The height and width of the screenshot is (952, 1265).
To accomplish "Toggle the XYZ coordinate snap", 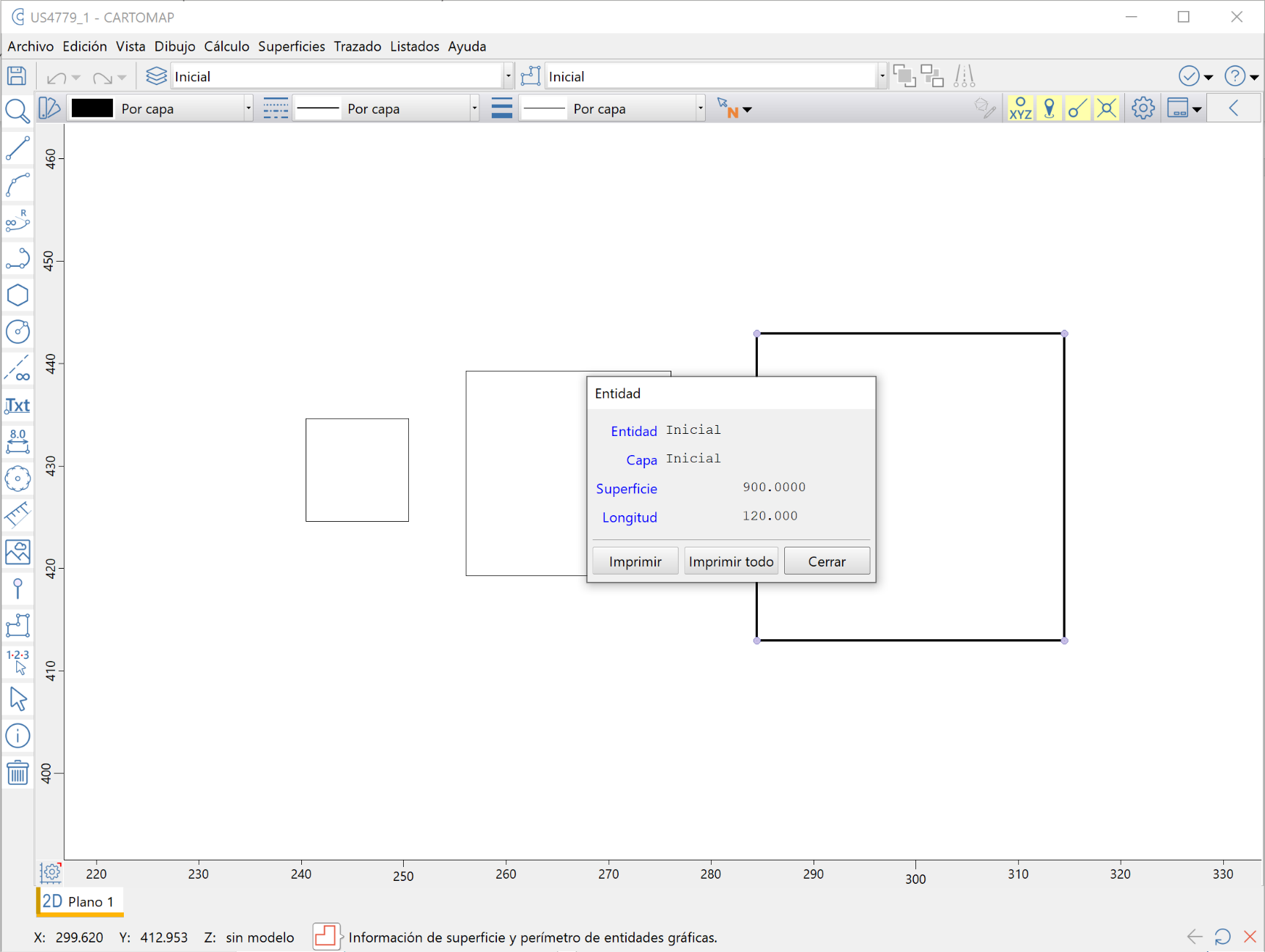I will [1020, 108].
